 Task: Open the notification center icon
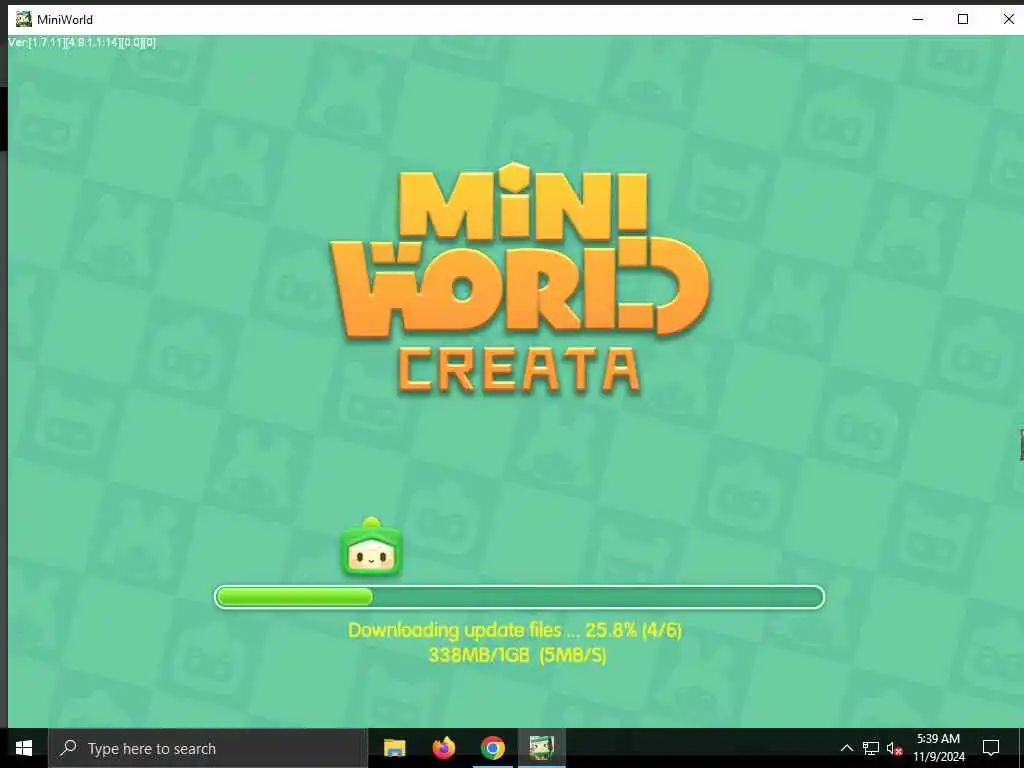click(991, 748)
